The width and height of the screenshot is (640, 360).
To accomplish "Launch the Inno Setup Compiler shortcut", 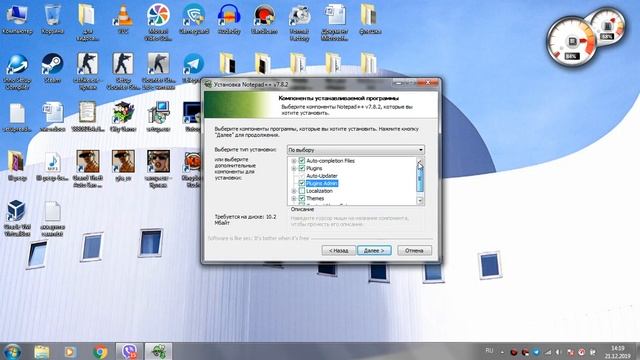I will 17,71.
